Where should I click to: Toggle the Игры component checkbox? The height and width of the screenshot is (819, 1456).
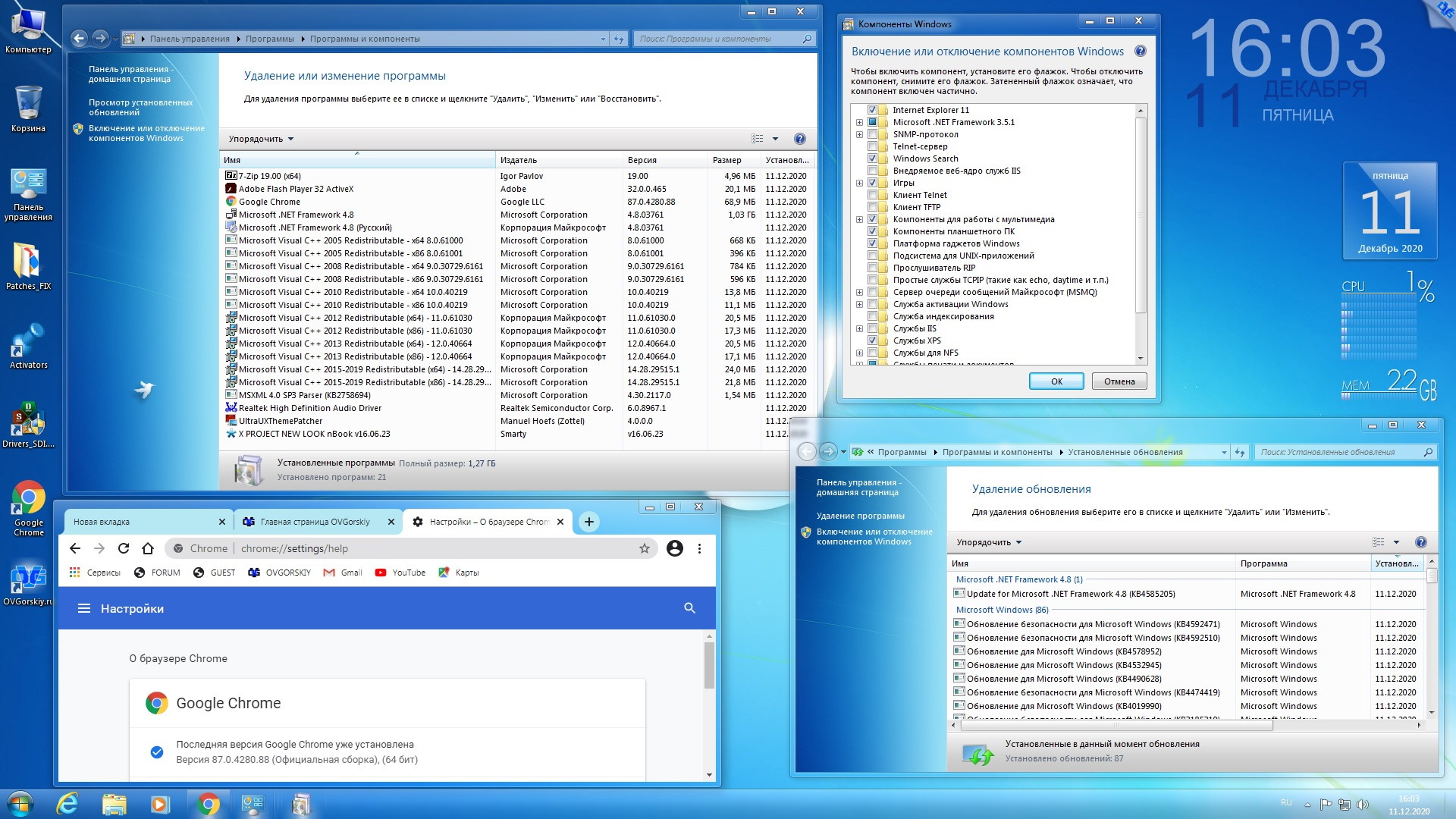tap(872, 183)
